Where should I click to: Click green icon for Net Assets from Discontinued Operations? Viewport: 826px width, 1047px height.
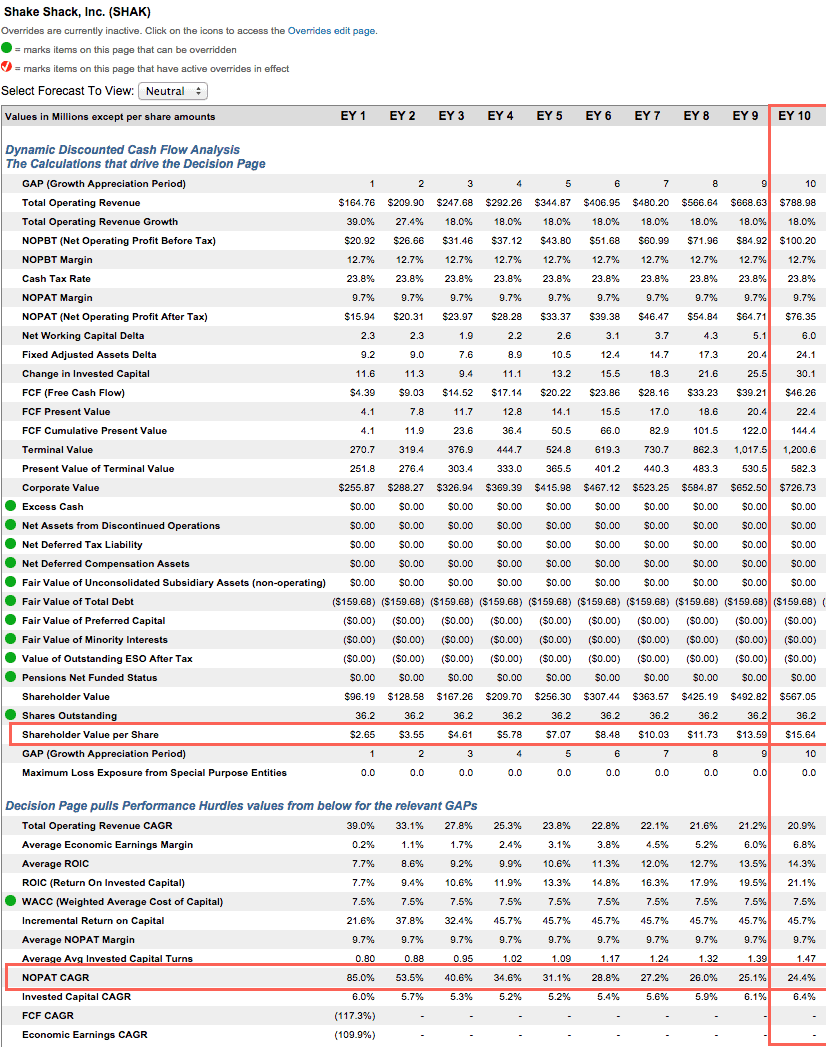pos(11,525)
